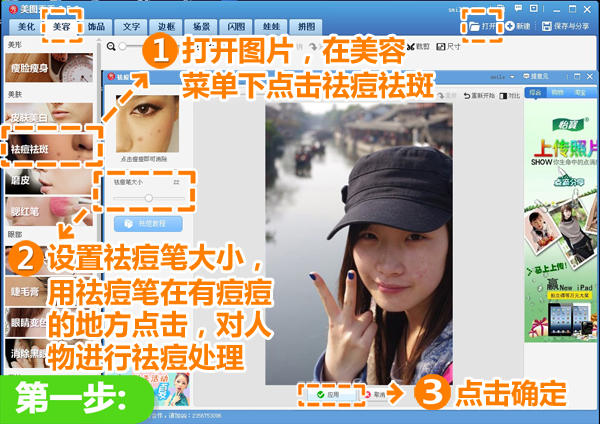Open the 眼睛变色 tool

coord(27,322)
